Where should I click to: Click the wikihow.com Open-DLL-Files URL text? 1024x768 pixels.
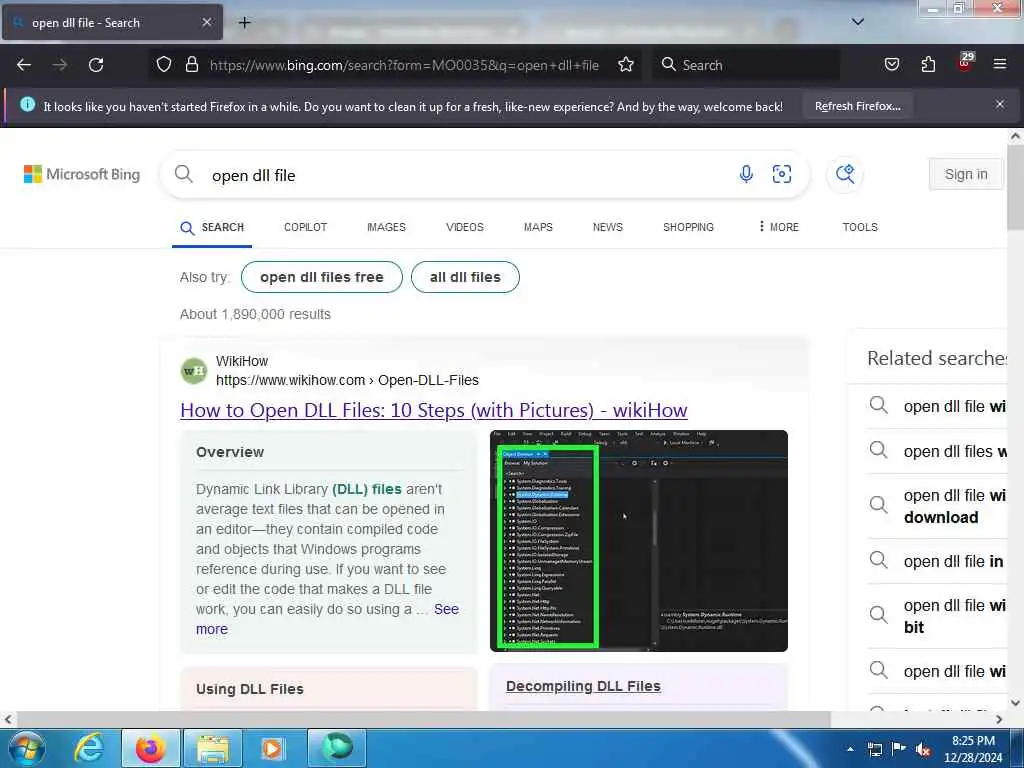347,380
